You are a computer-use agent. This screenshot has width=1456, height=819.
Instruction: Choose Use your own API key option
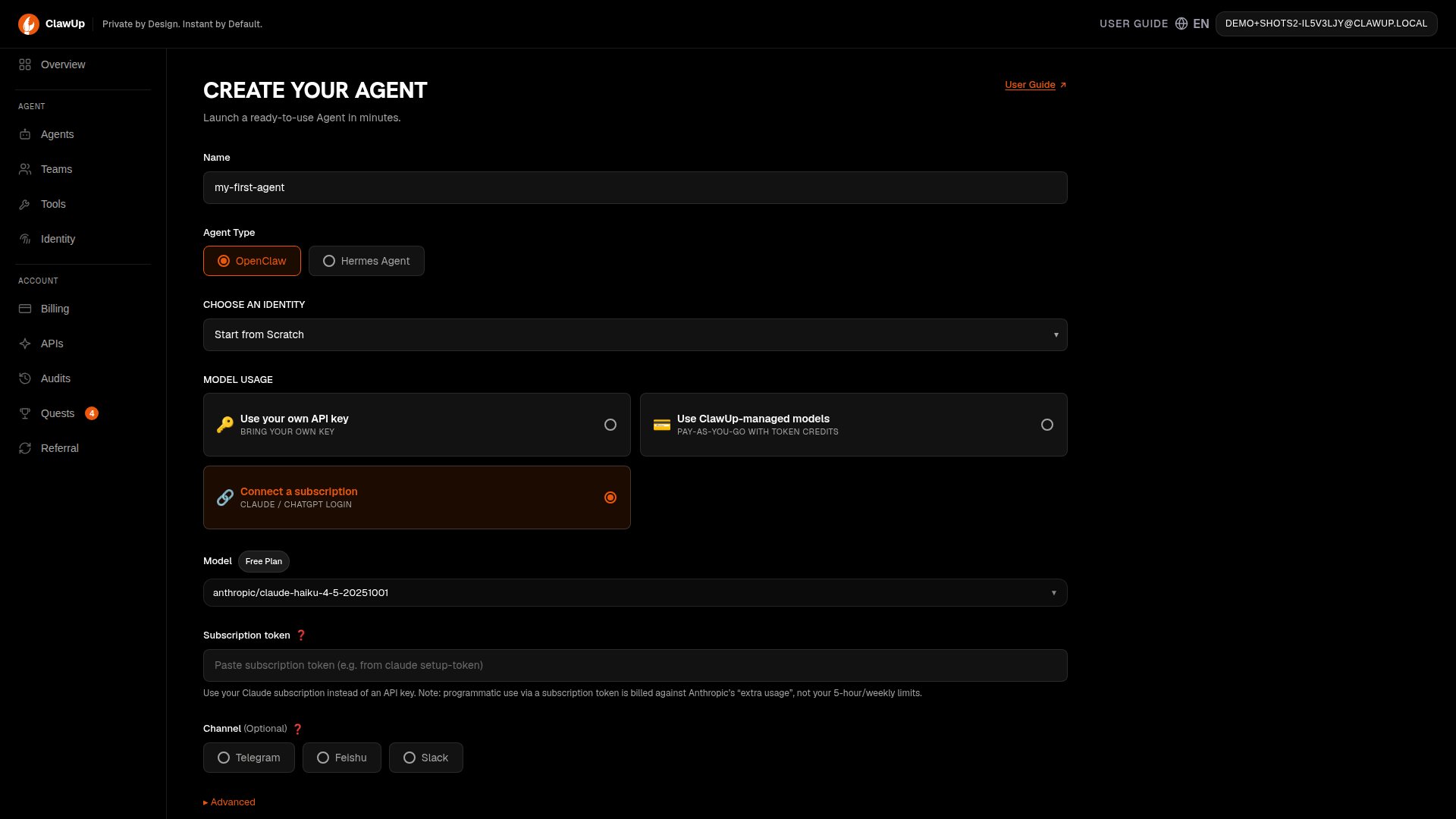coord(417,425)
